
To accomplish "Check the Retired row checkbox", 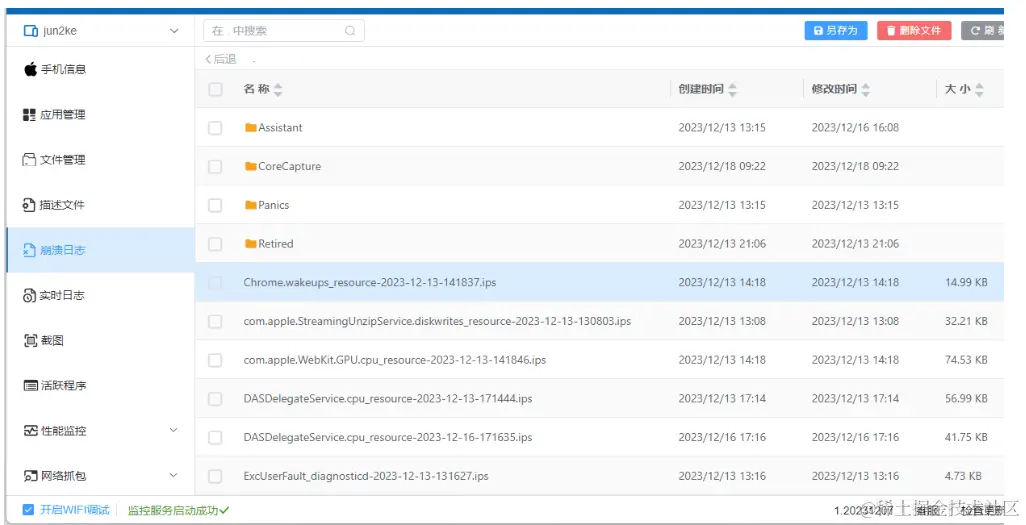I will pos(215,244).
